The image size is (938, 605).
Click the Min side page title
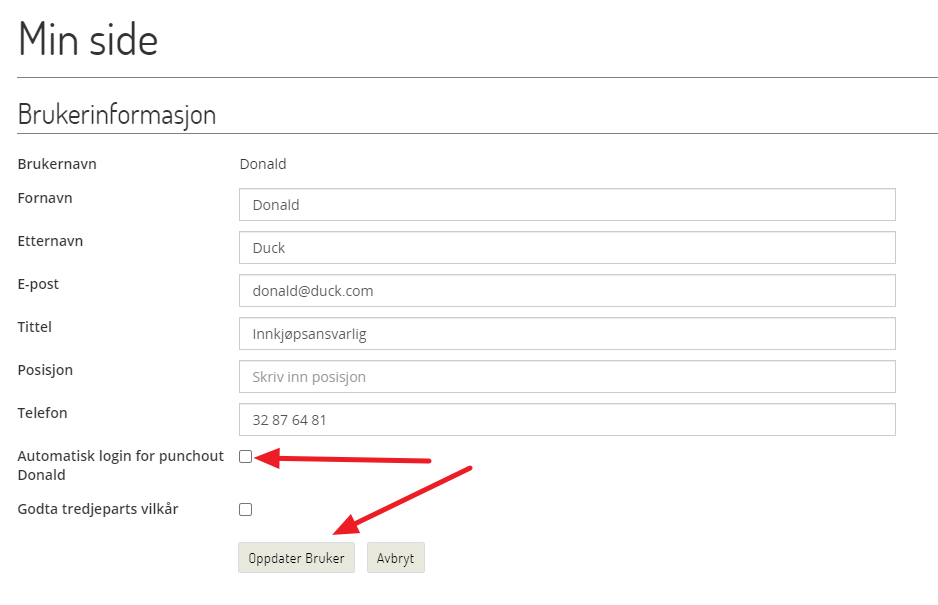88,39
